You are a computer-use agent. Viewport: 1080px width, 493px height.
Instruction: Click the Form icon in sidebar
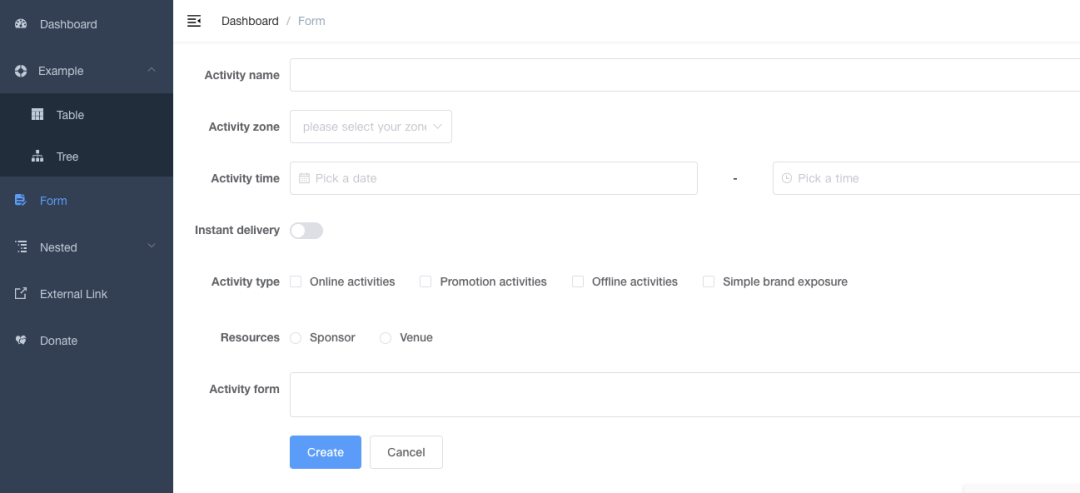(21, 201)
